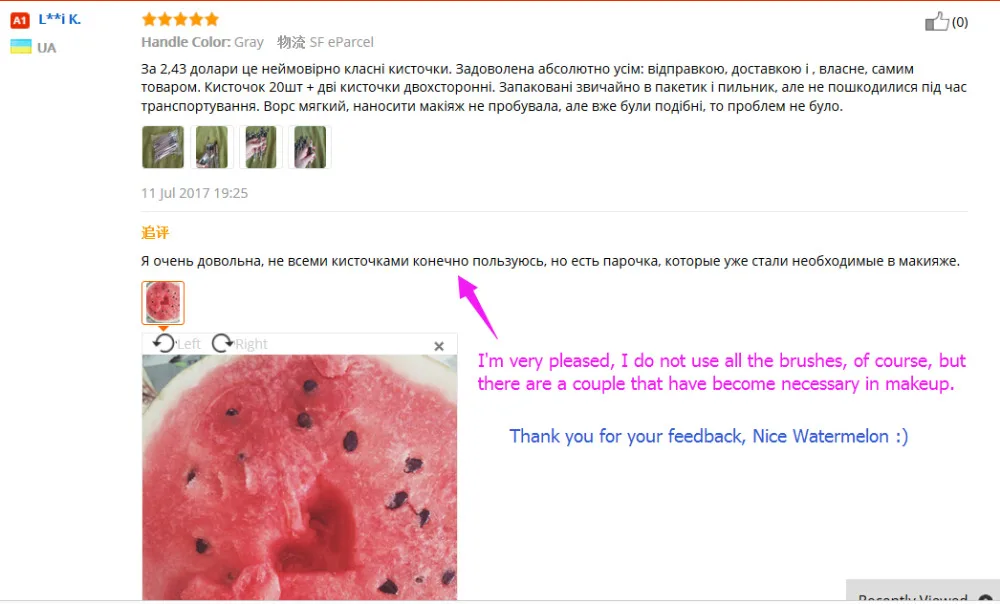Viewport: 1000px width, 604px height.
Task: Click the helpful count (0)
Action: click(960, 22)
